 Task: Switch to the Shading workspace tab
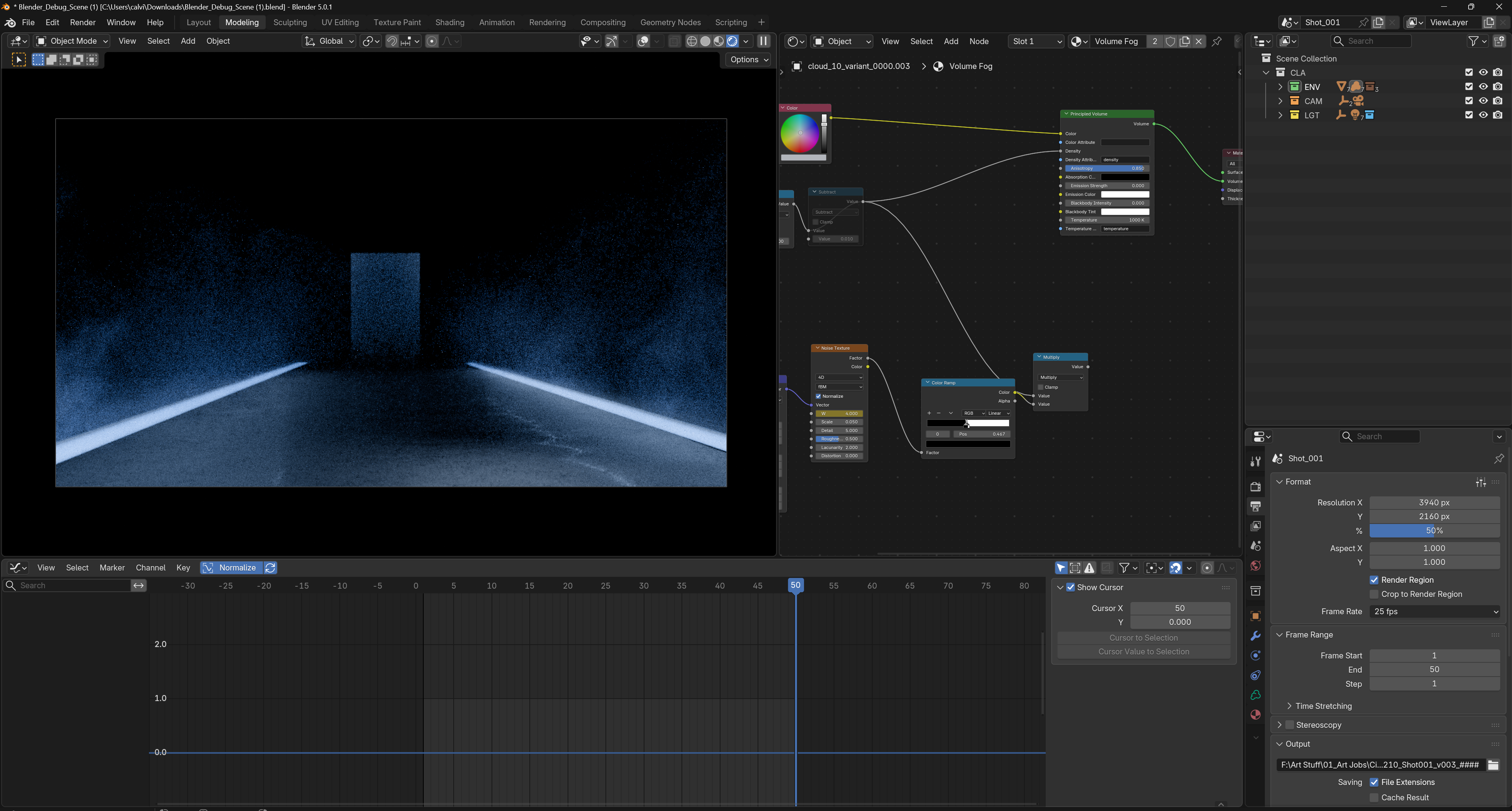450,22
